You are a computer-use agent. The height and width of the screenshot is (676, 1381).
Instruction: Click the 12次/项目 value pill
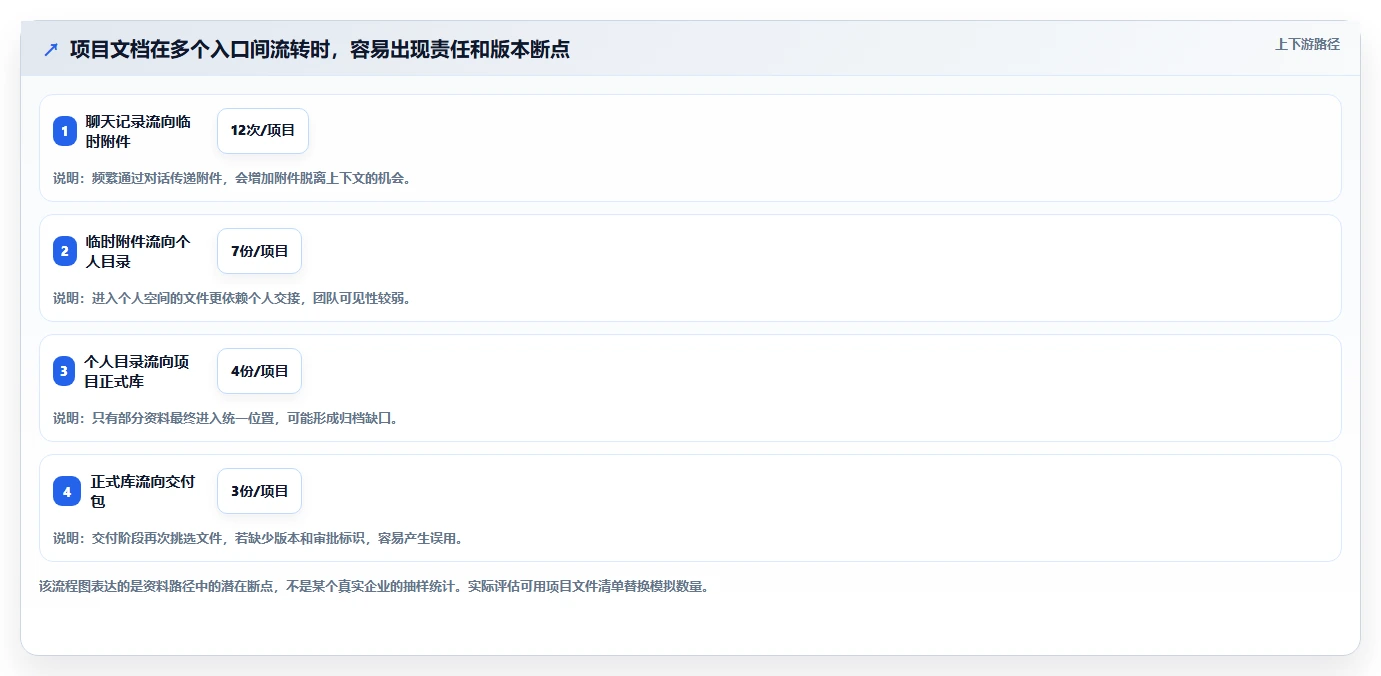tap(263, 131)
